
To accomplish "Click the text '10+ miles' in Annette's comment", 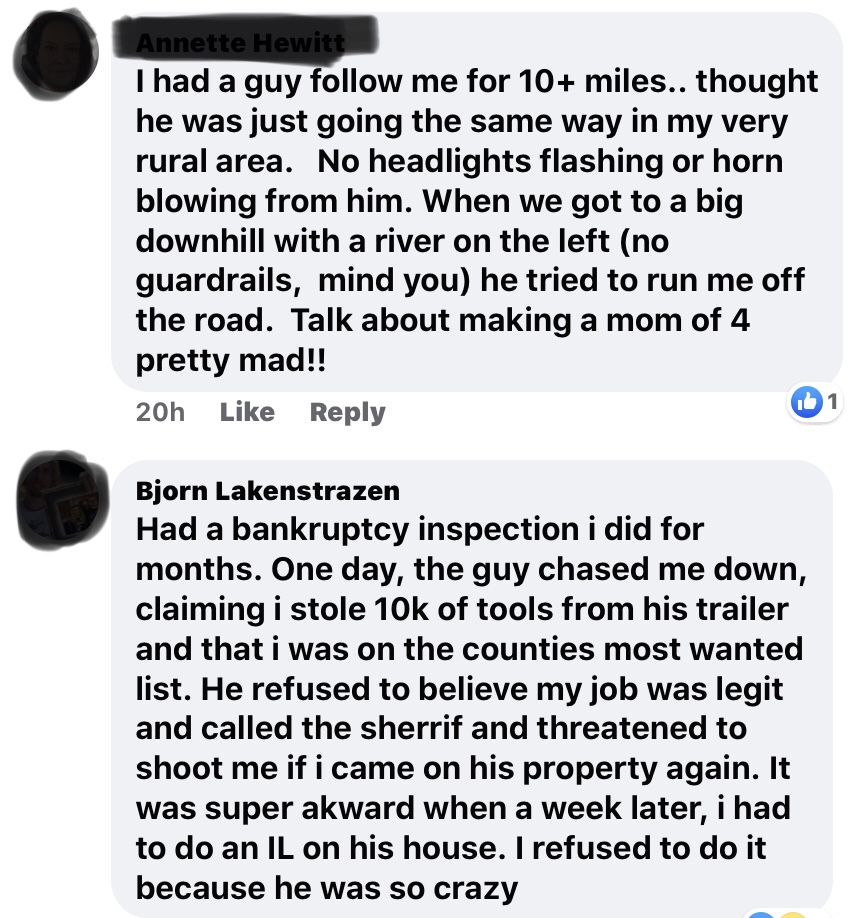I will [561, 83].
